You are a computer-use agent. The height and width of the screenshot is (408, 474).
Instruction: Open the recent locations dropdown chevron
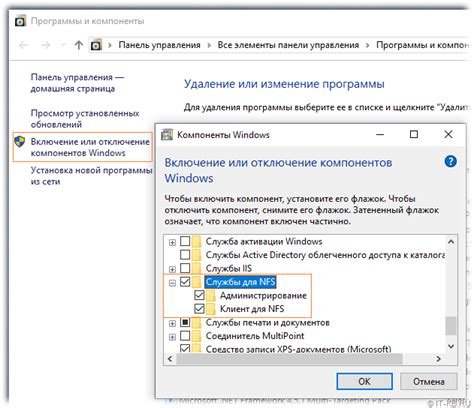(x=63, y=45)
